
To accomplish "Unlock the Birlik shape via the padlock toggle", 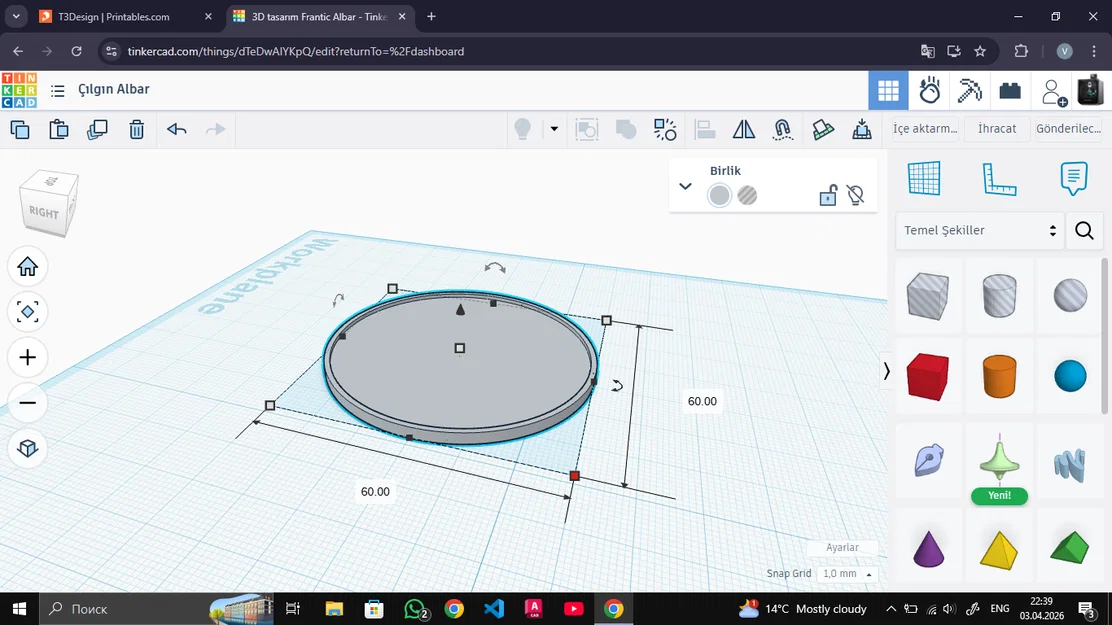I will pyautogui.click(x=828, y=195).
